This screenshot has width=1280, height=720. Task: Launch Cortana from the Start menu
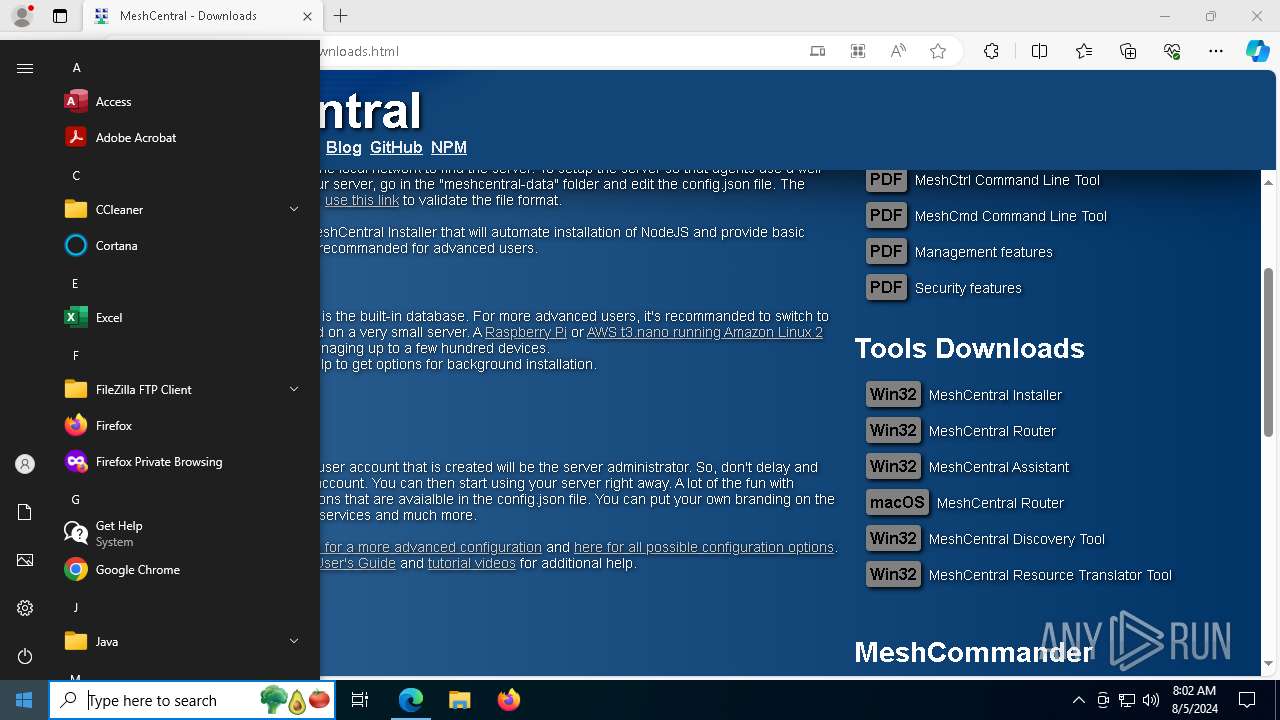coord(183,246)
